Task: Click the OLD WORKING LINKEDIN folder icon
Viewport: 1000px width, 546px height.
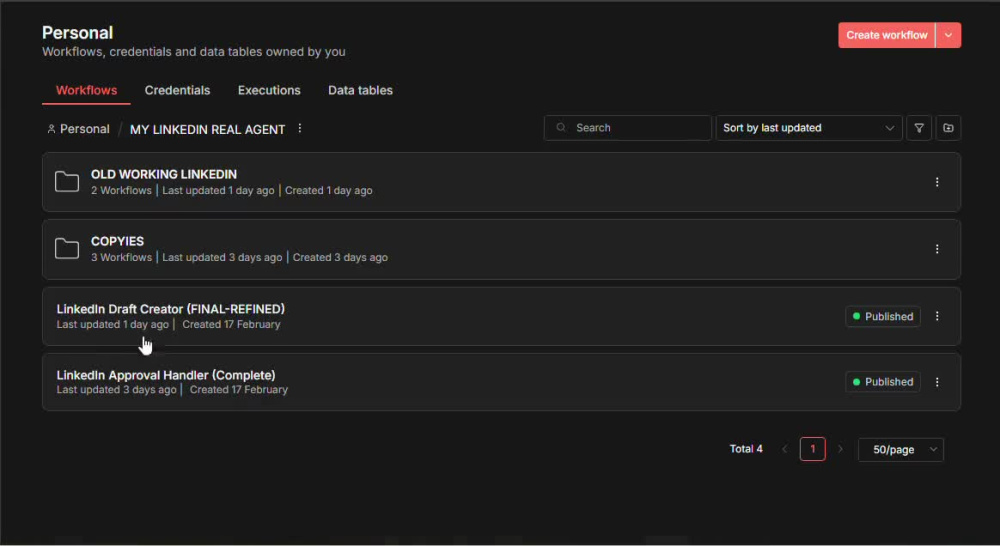Action: pos(67,182)
